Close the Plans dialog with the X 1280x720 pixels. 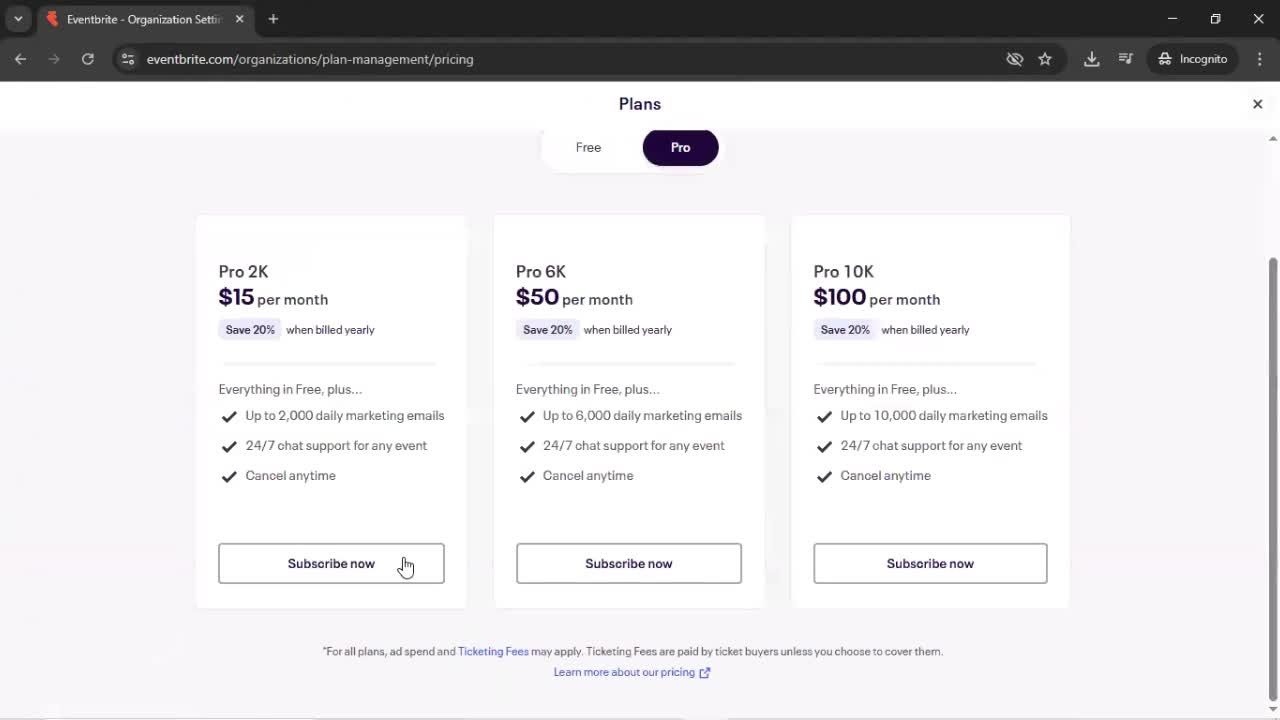click(x=1257, y=103)
